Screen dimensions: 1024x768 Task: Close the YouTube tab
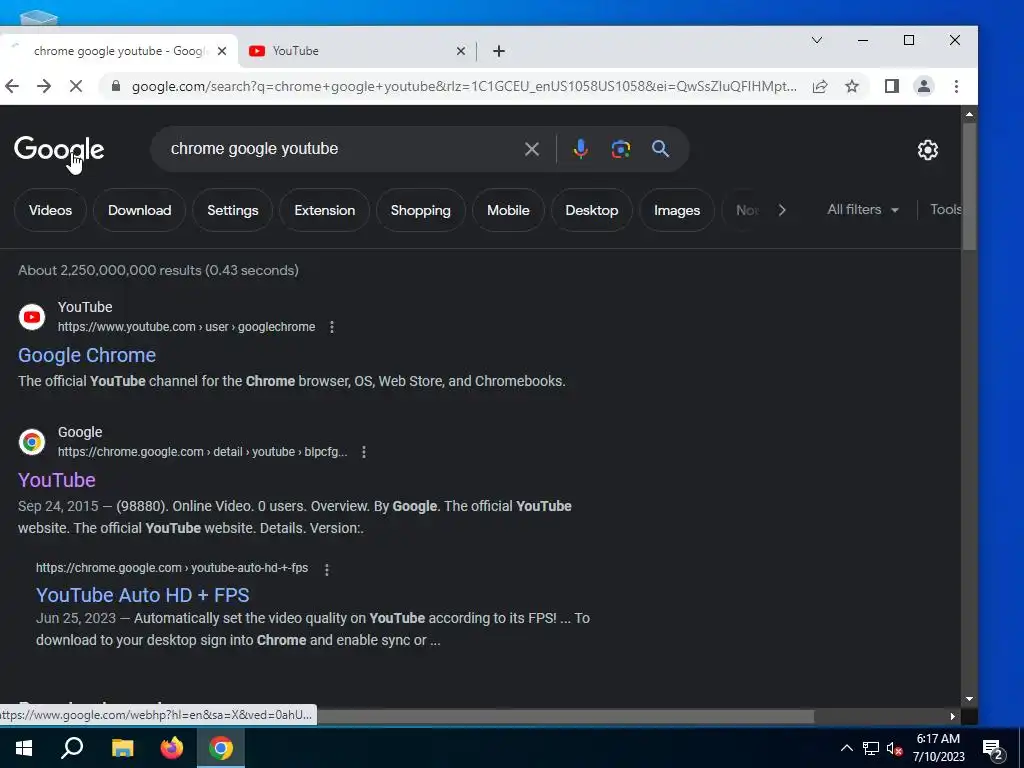460,51
